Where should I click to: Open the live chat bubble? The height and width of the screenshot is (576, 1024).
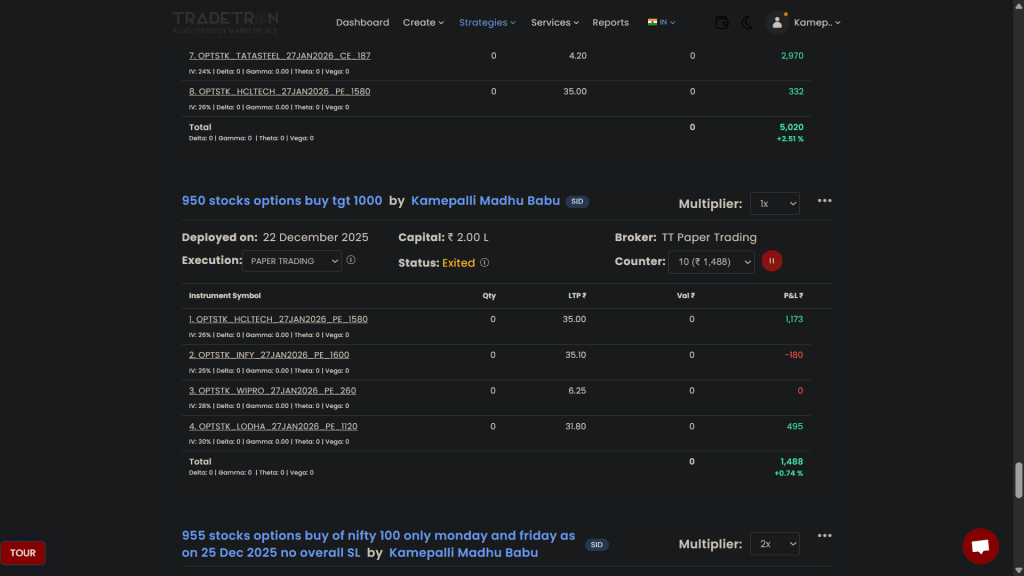pos(980,546)
